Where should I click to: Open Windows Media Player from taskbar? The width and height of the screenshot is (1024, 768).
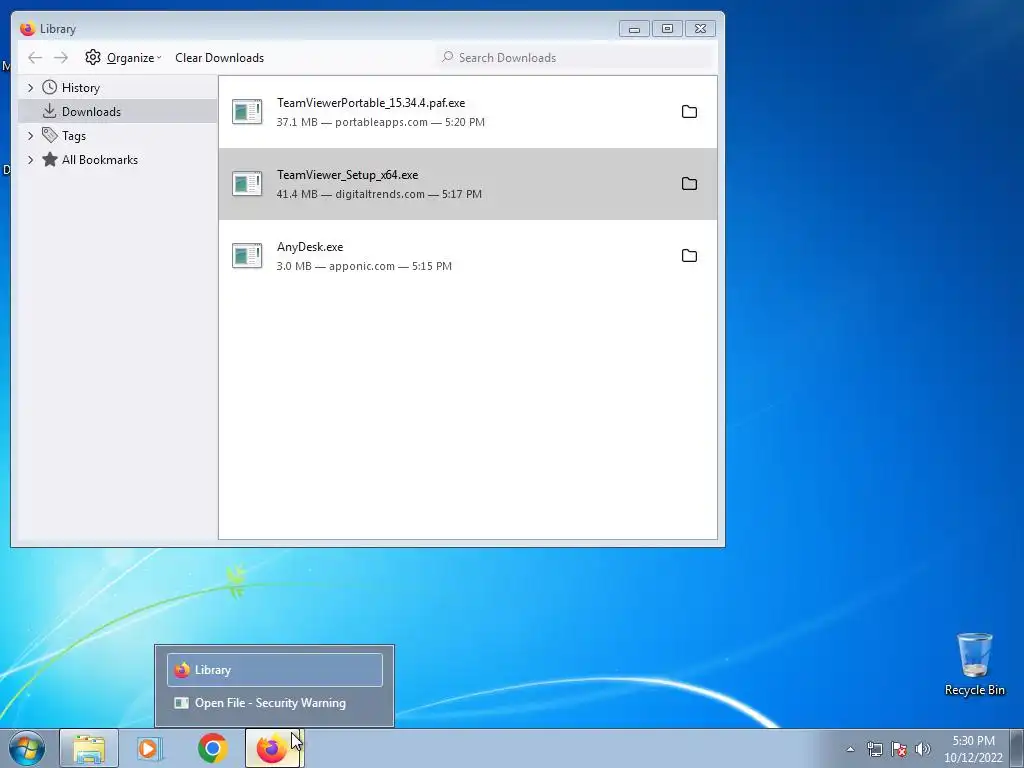tap(150, 748)
